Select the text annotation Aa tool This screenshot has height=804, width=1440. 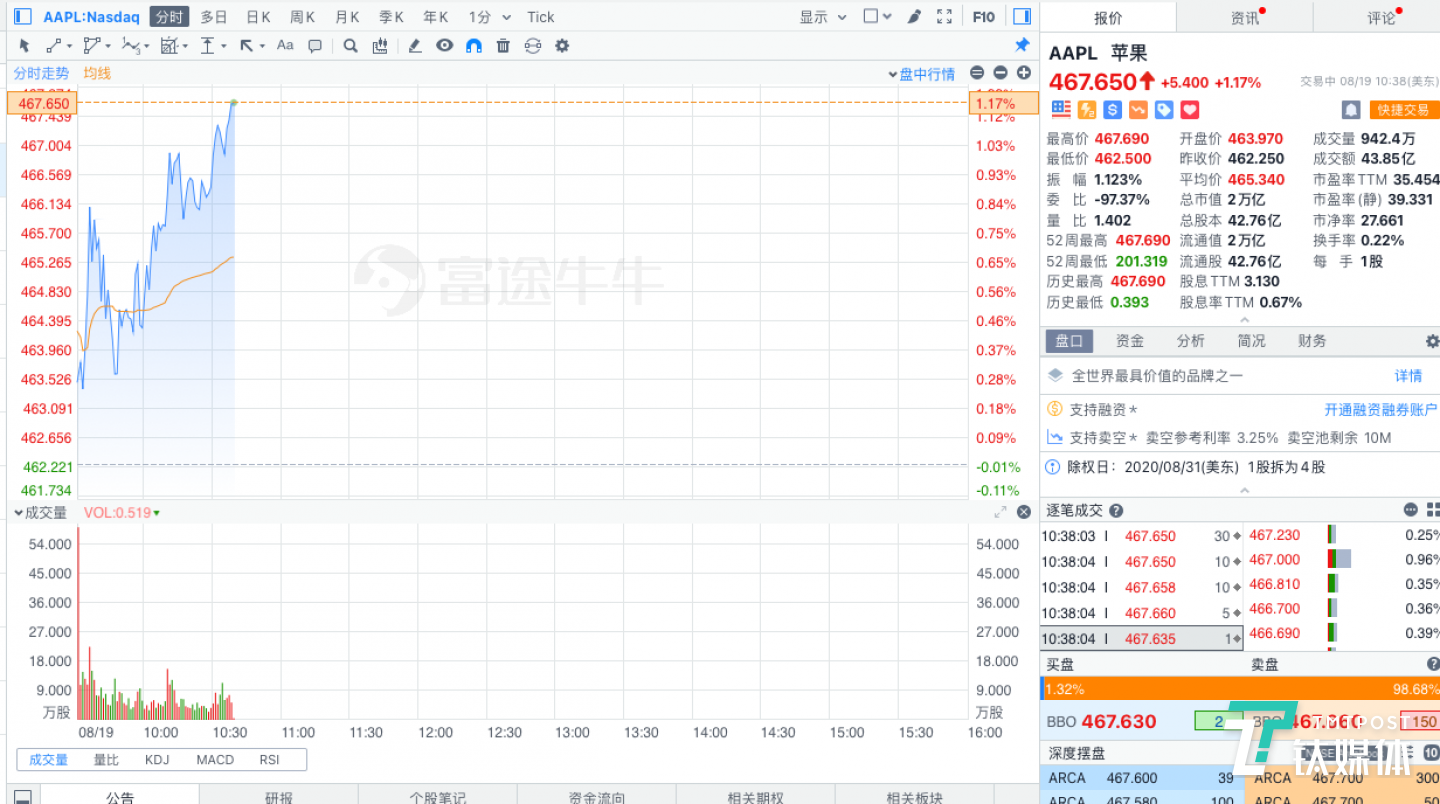(x=285, y=45)
